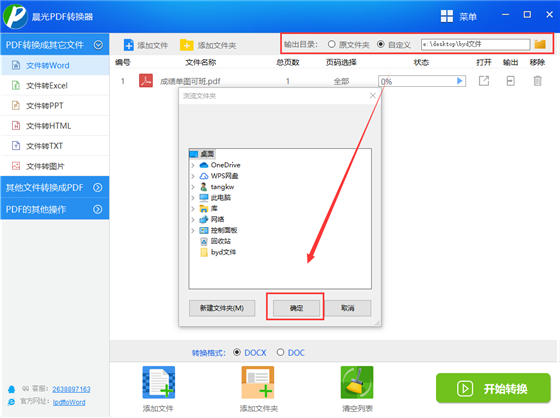560x418 pixels.
Task: Click 全部 page selection cell
Action: point(341,81)
